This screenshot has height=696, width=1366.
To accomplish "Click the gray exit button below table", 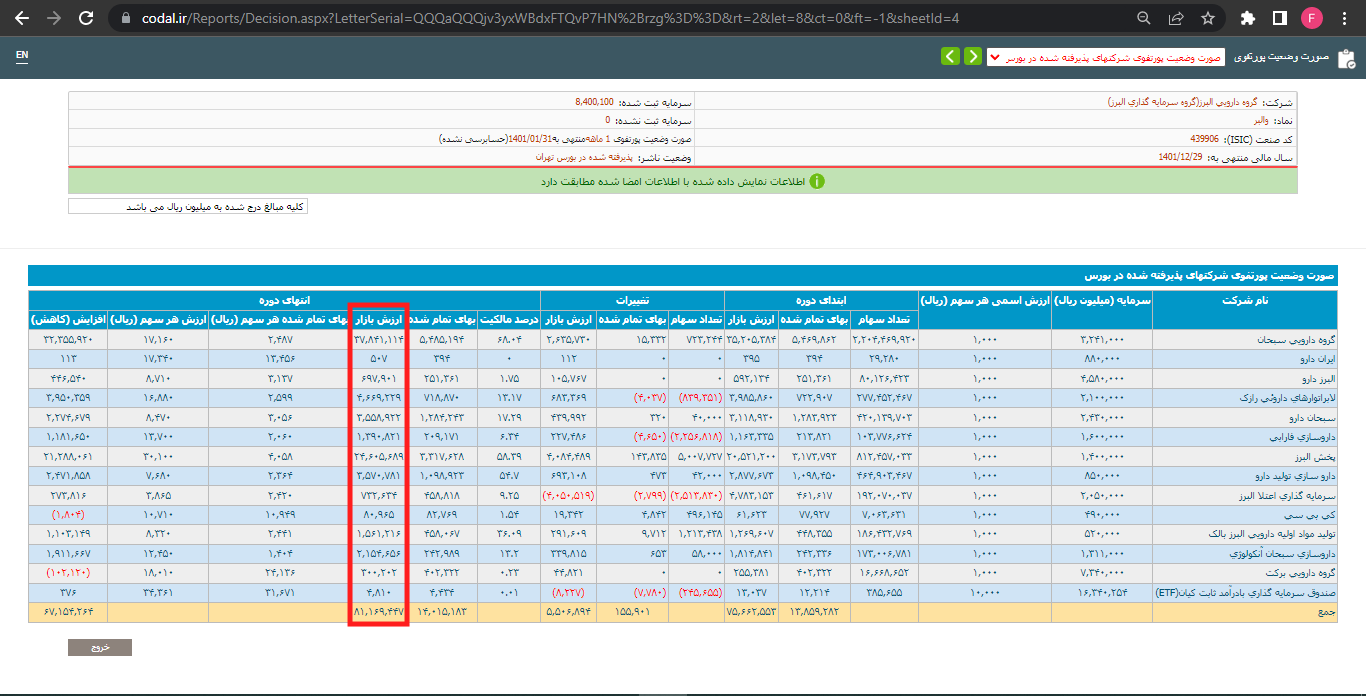I will coord(99,647).
